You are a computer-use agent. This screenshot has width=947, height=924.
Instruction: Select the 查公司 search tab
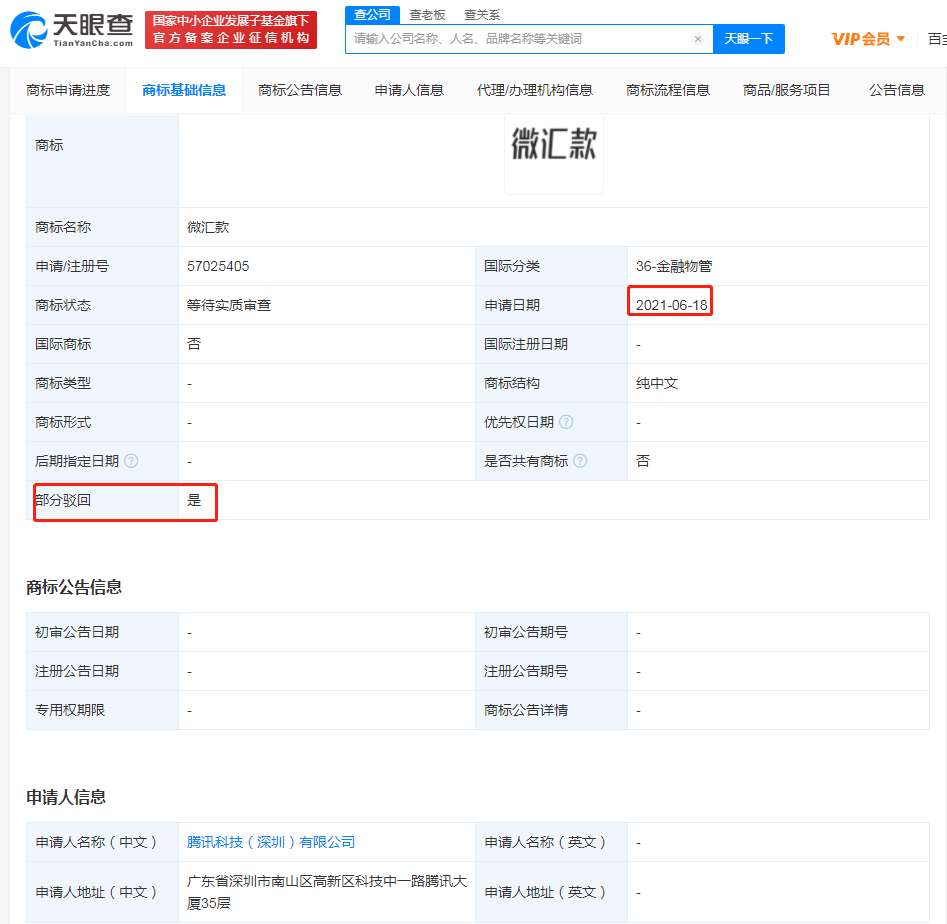point(372,14)
